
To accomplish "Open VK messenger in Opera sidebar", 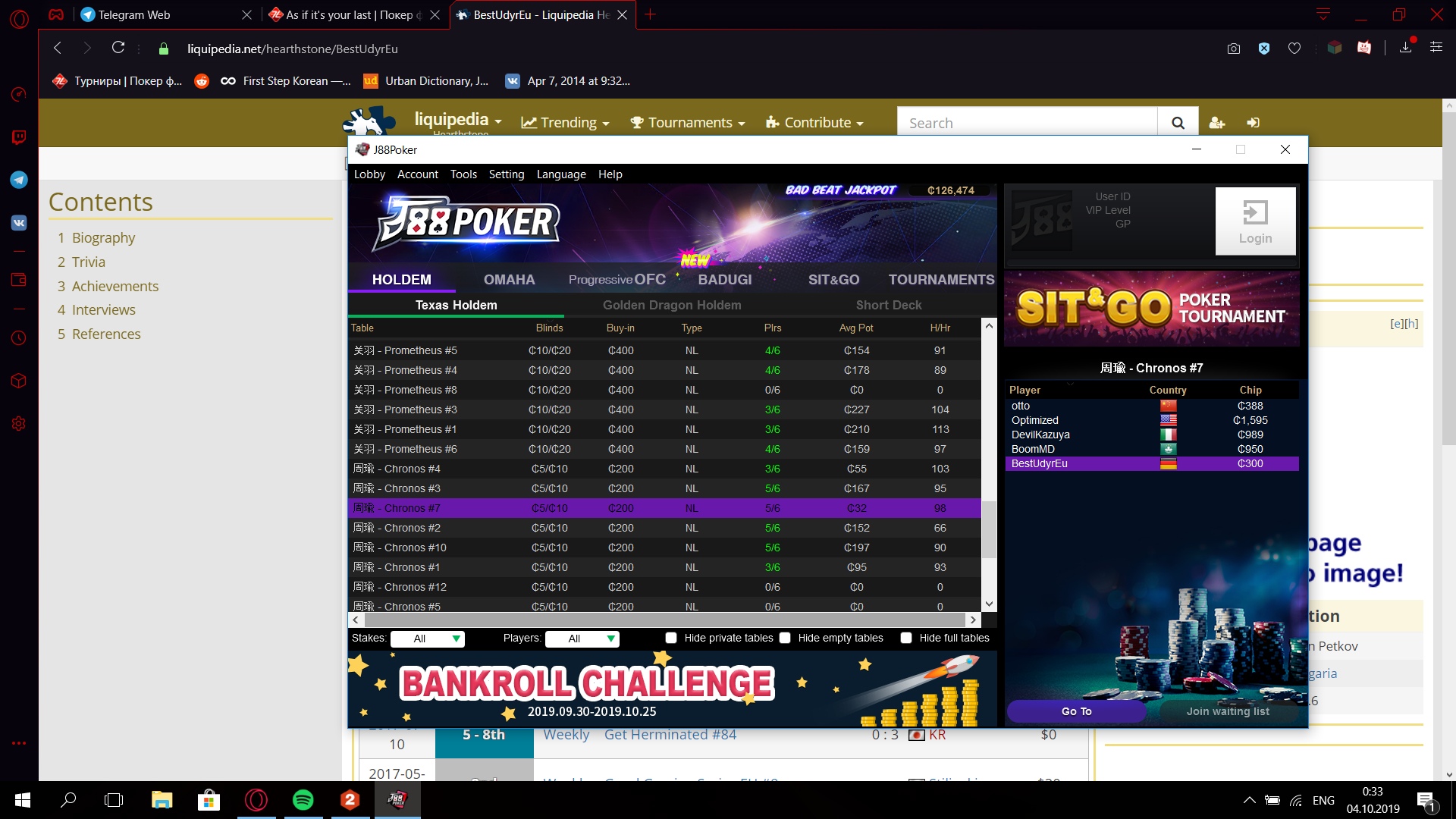I will pyautogui.click(x=19, y=222).
